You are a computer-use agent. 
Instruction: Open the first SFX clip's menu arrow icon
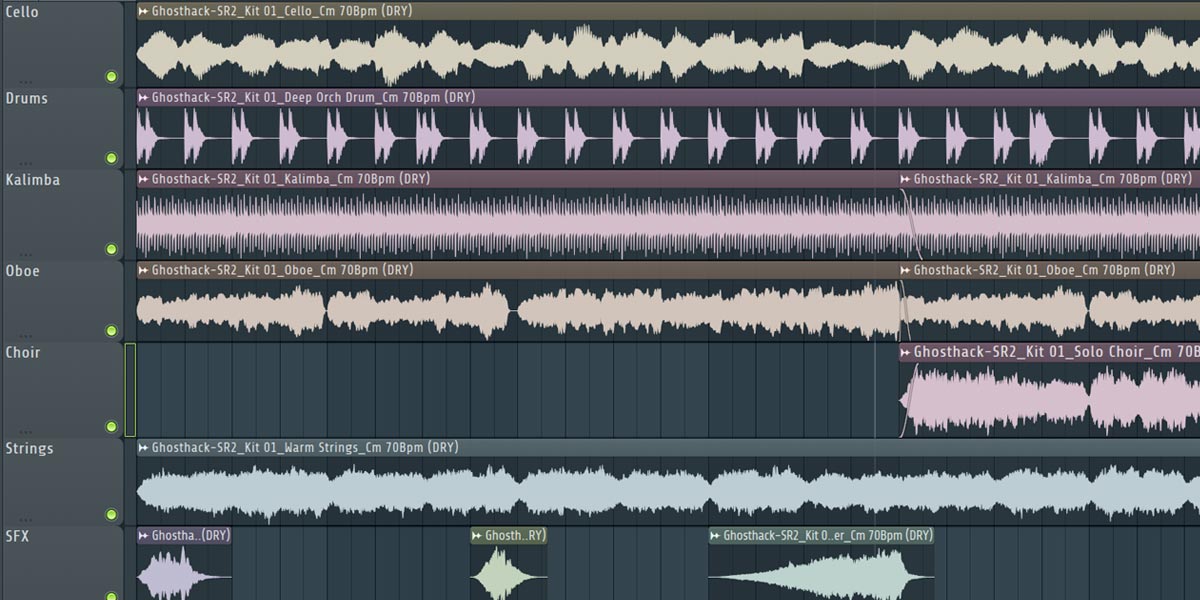[x=144, y=535]
